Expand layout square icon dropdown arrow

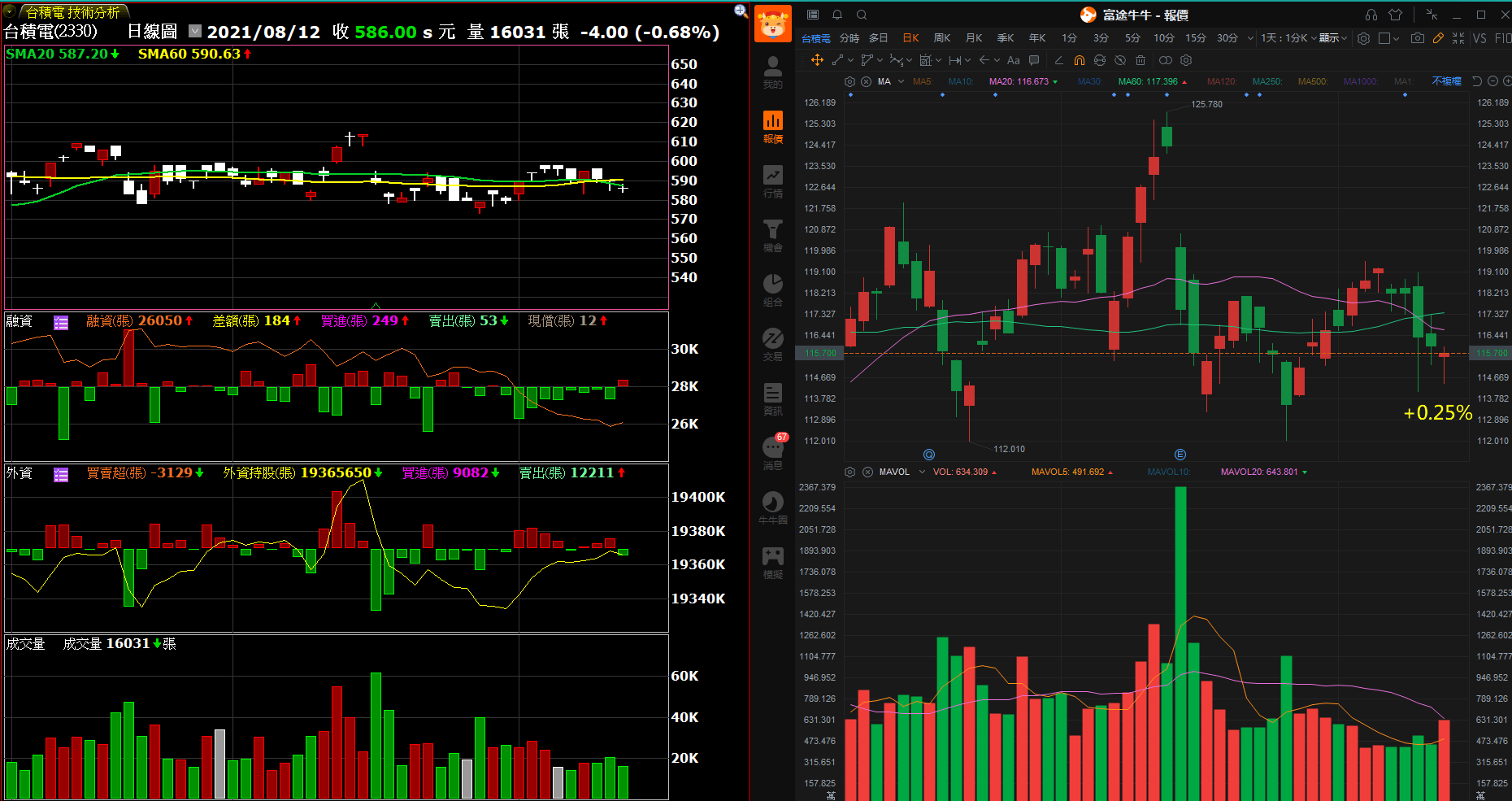(1396, 38)
